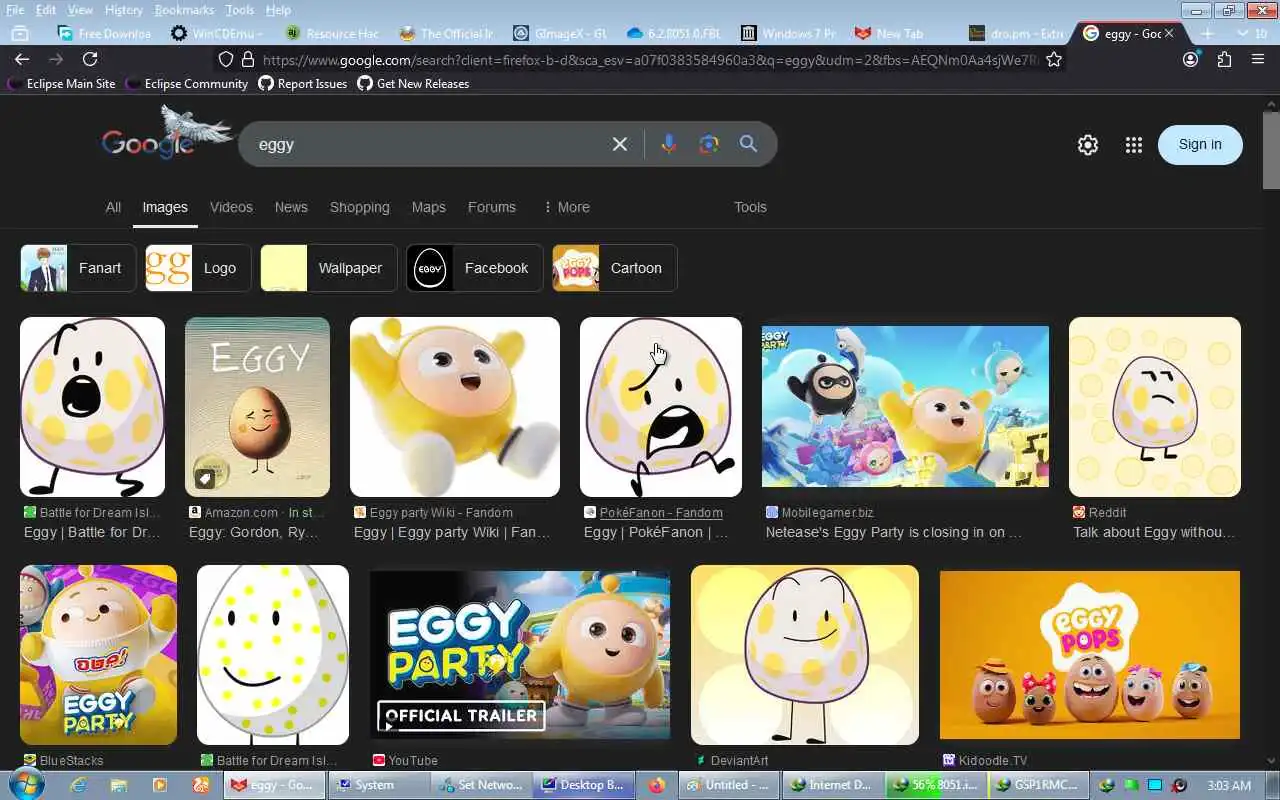Open the Report Issues bookmark
The image size is (1280, 800).
point(303,84)
